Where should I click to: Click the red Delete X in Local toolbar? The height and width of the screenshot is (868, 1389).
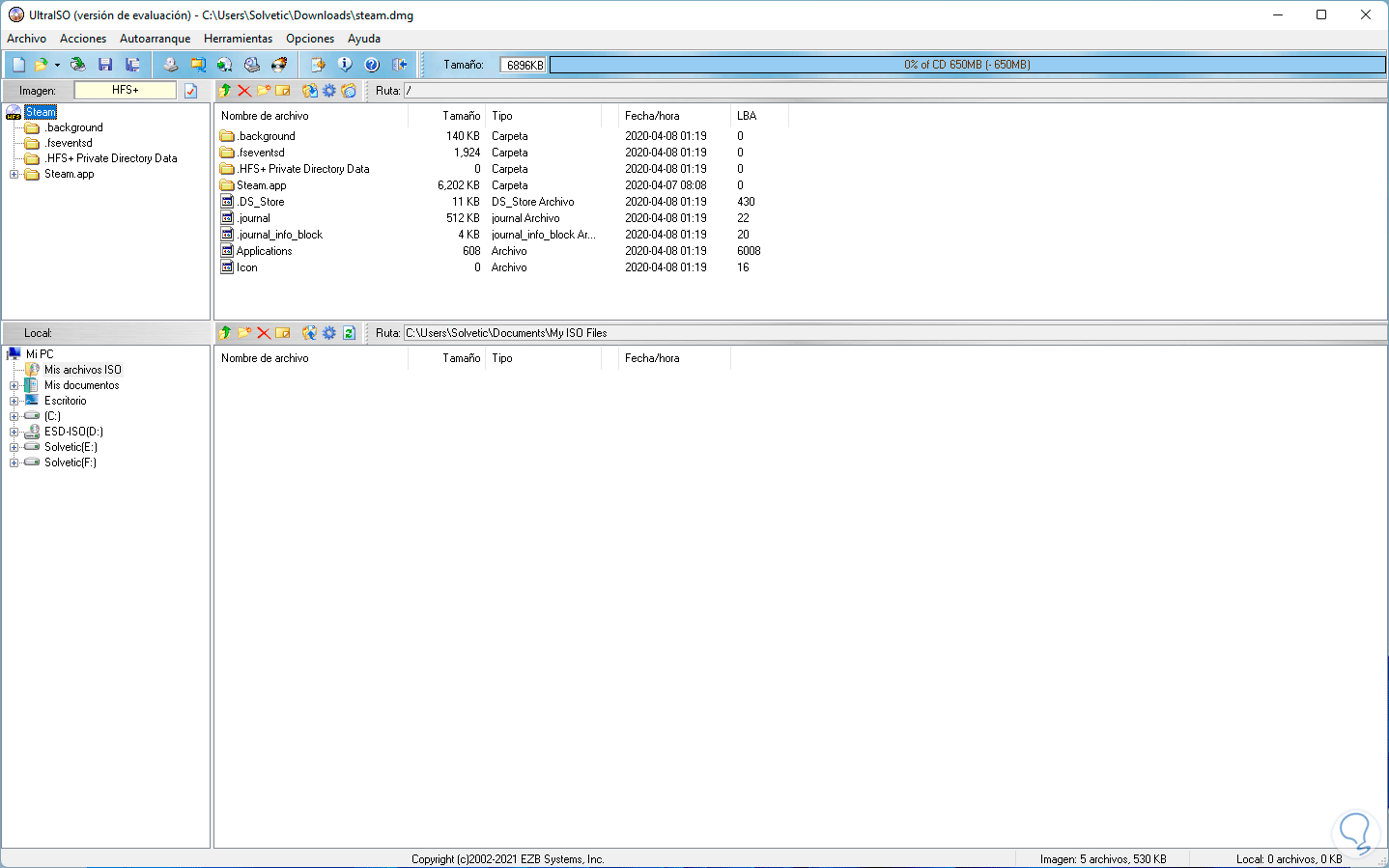pos(264,333)
